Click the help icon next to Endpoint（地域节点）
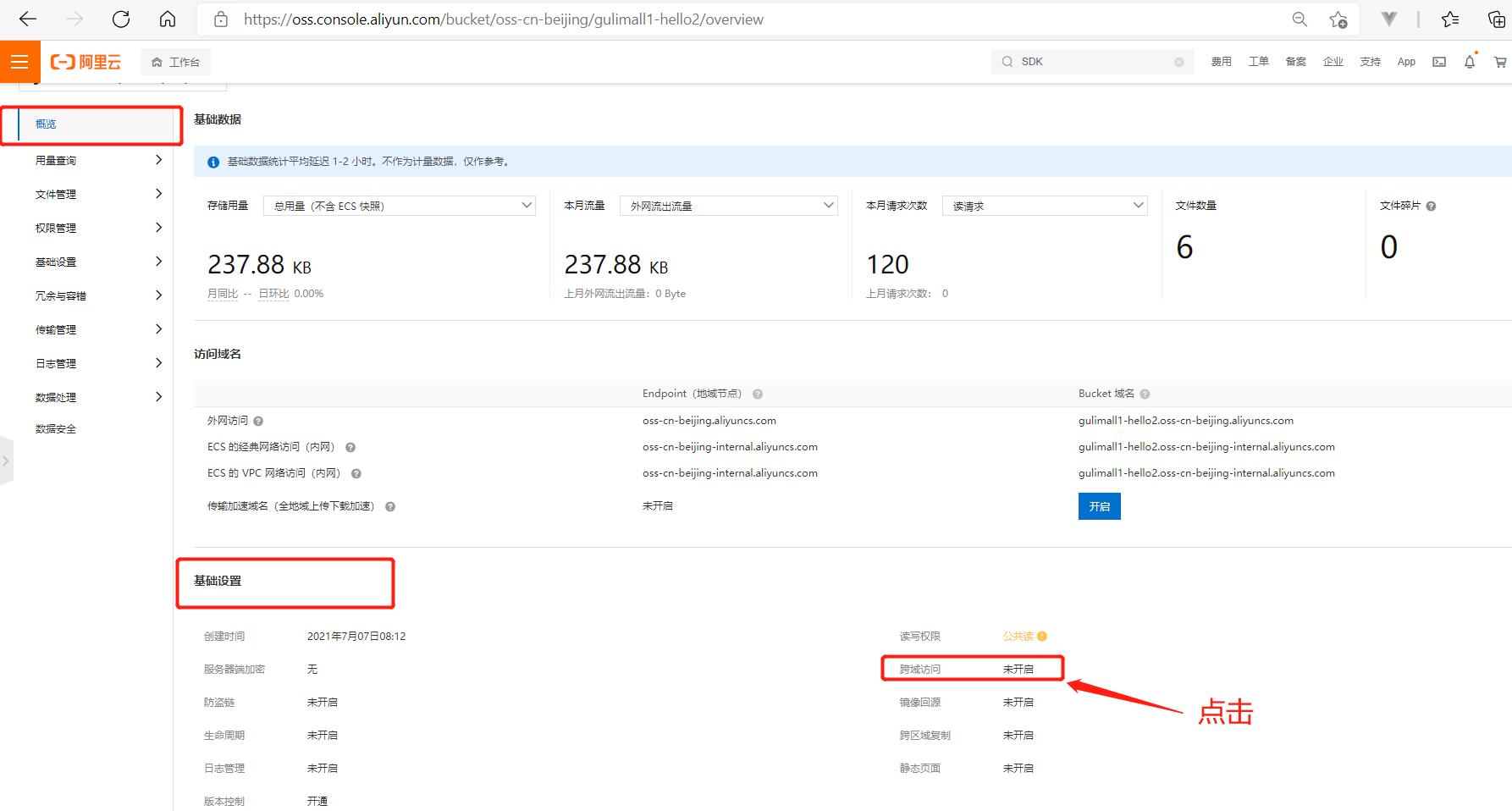 click(x=758, y=394)
